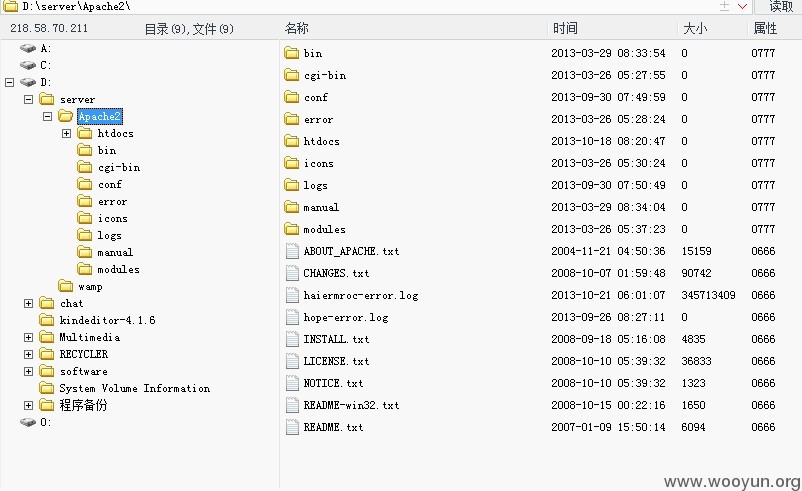Click the ABOUT_APACHE.txt file icon
Image resolution: width=802 pixels, height=491 pixels.
point(292,251)
